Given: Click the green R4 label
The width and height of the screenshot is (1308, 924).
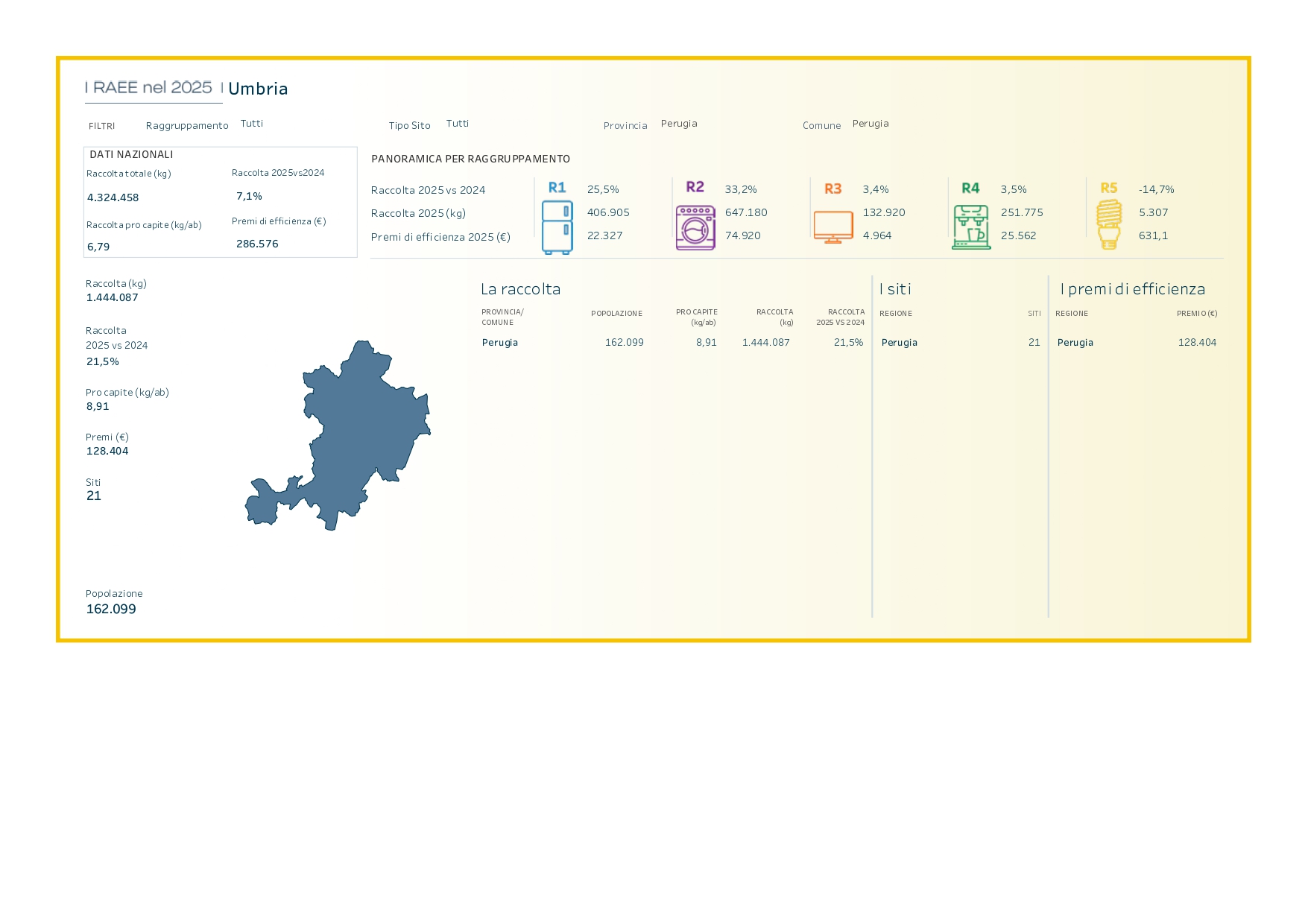Looking at the screenshot, I should [970, 189].
